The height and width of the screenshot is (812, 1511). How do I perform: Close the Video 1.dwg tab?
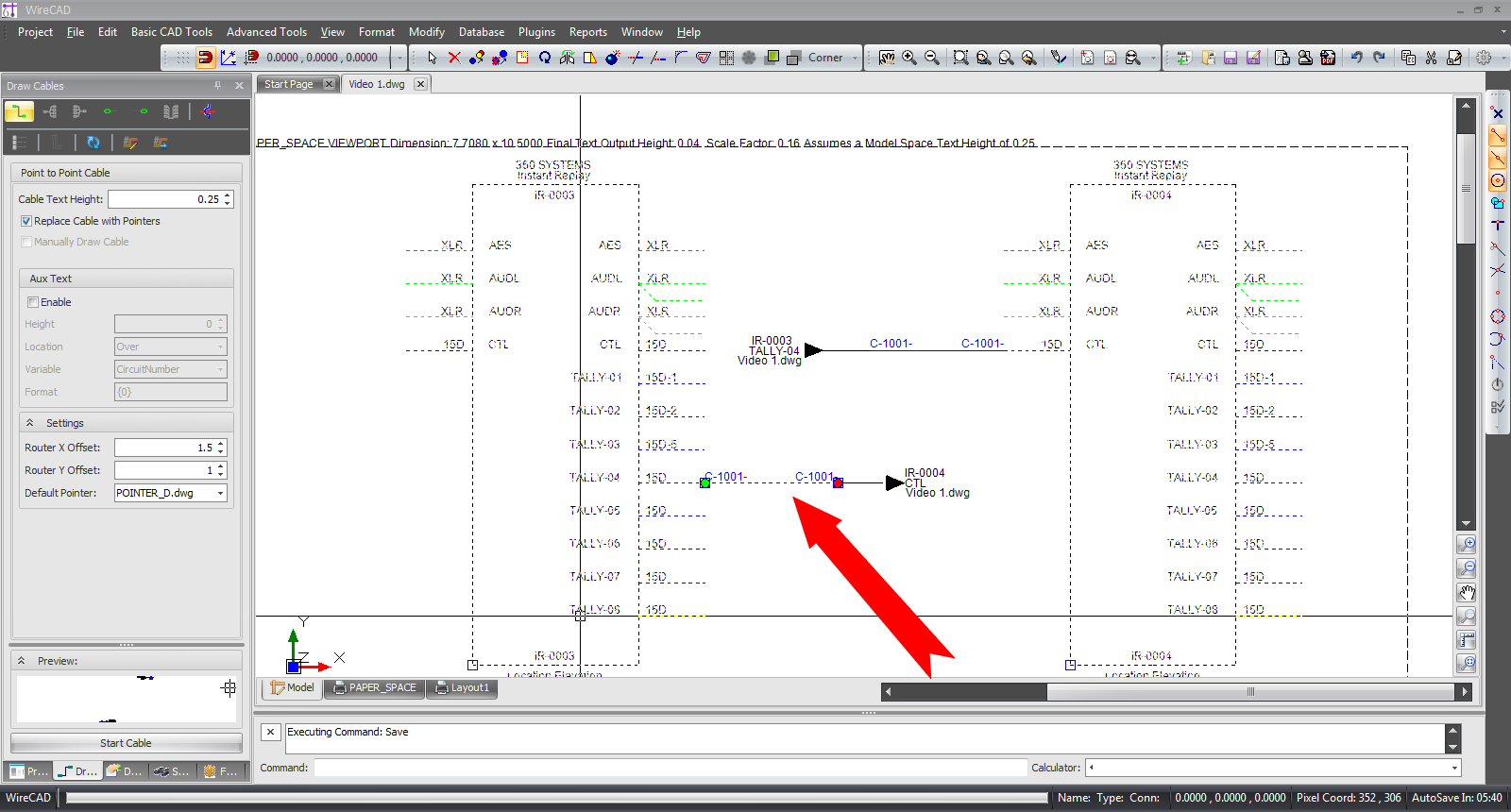[420, 84]
